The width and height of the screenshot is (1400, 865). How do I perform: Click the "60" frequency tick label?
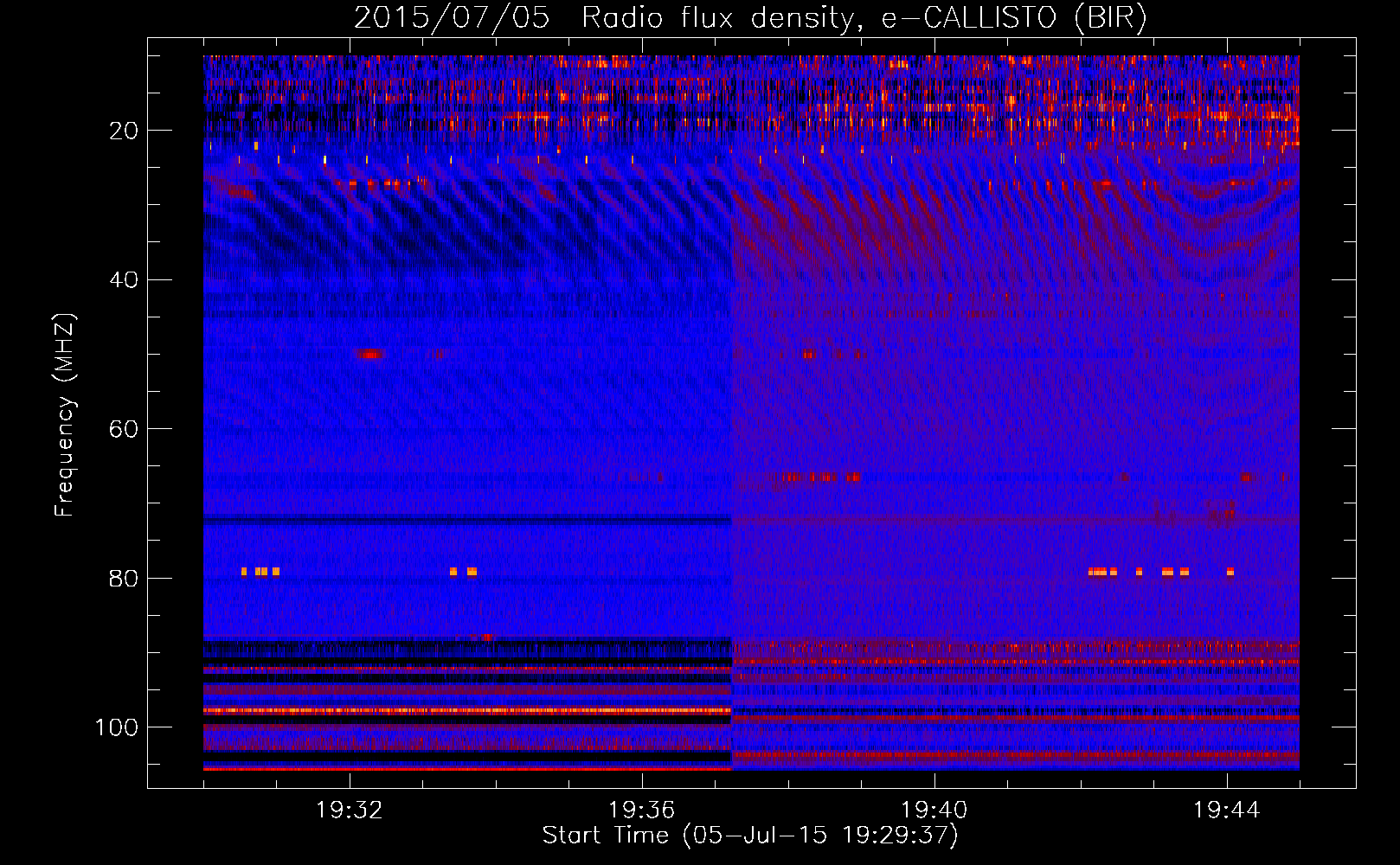(x=124, y=430)
